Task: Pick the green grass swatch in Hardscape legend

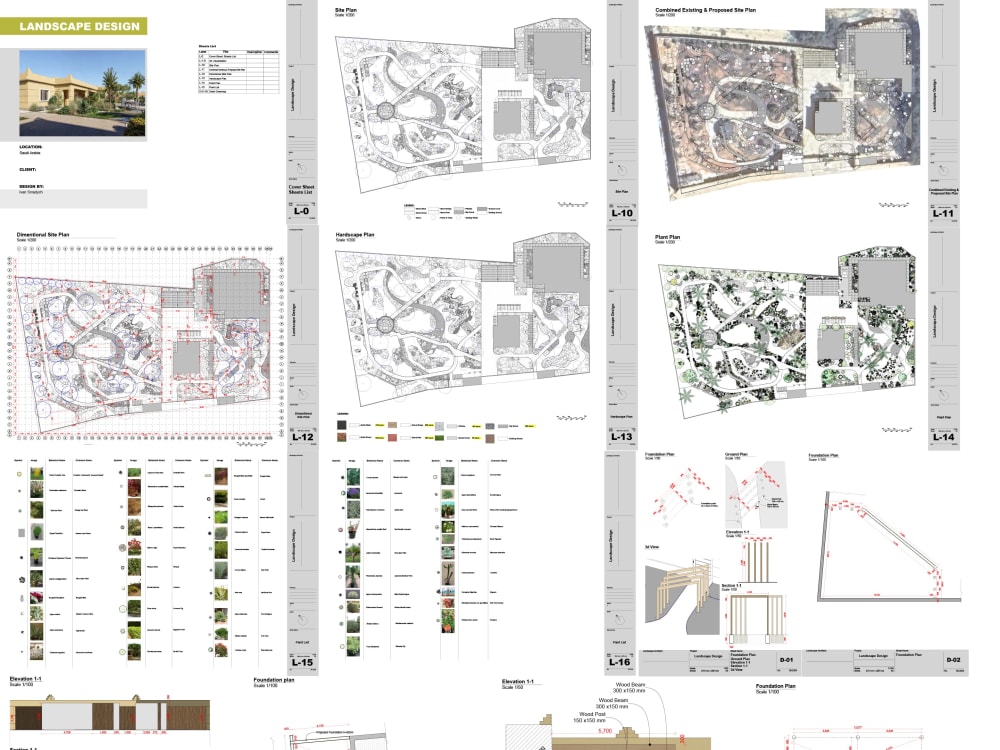Action: coord(439,438)
